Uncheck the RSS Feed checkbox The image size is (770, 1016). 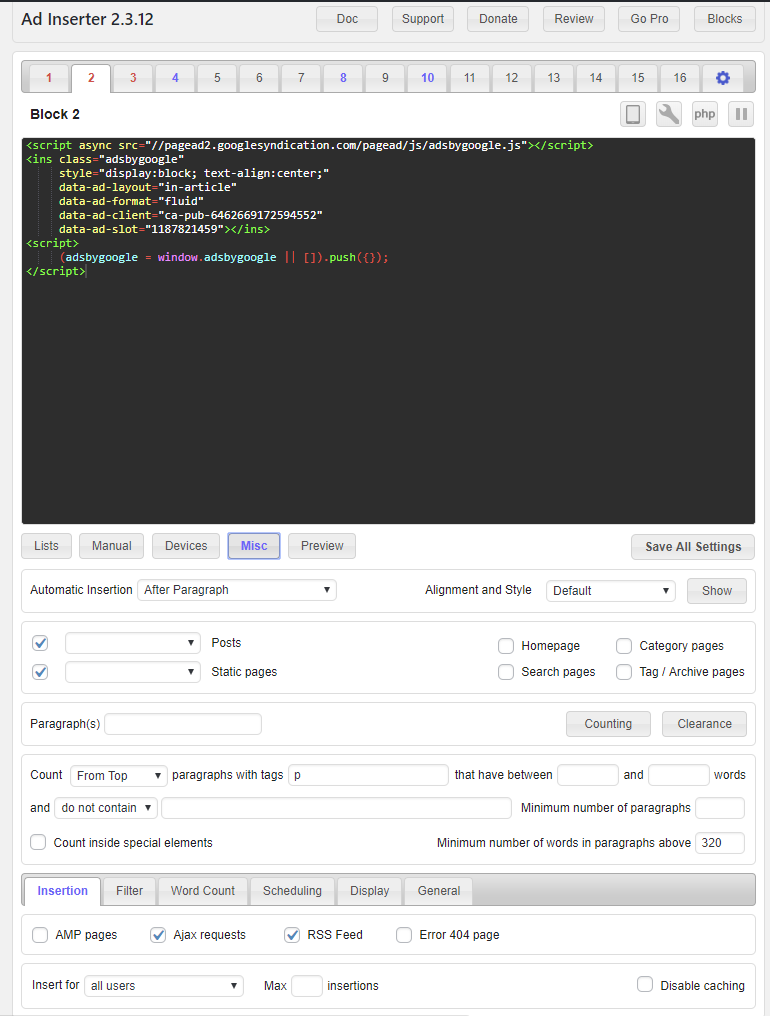[292, 935]
